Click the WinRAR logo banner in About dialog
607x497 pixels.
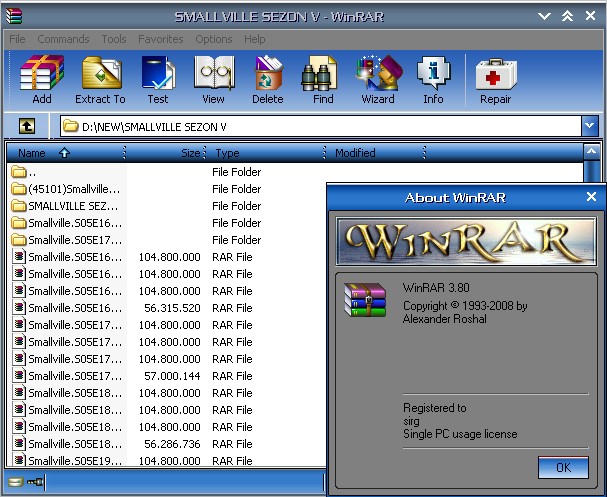pyautogui.click(x=466, y=242)
